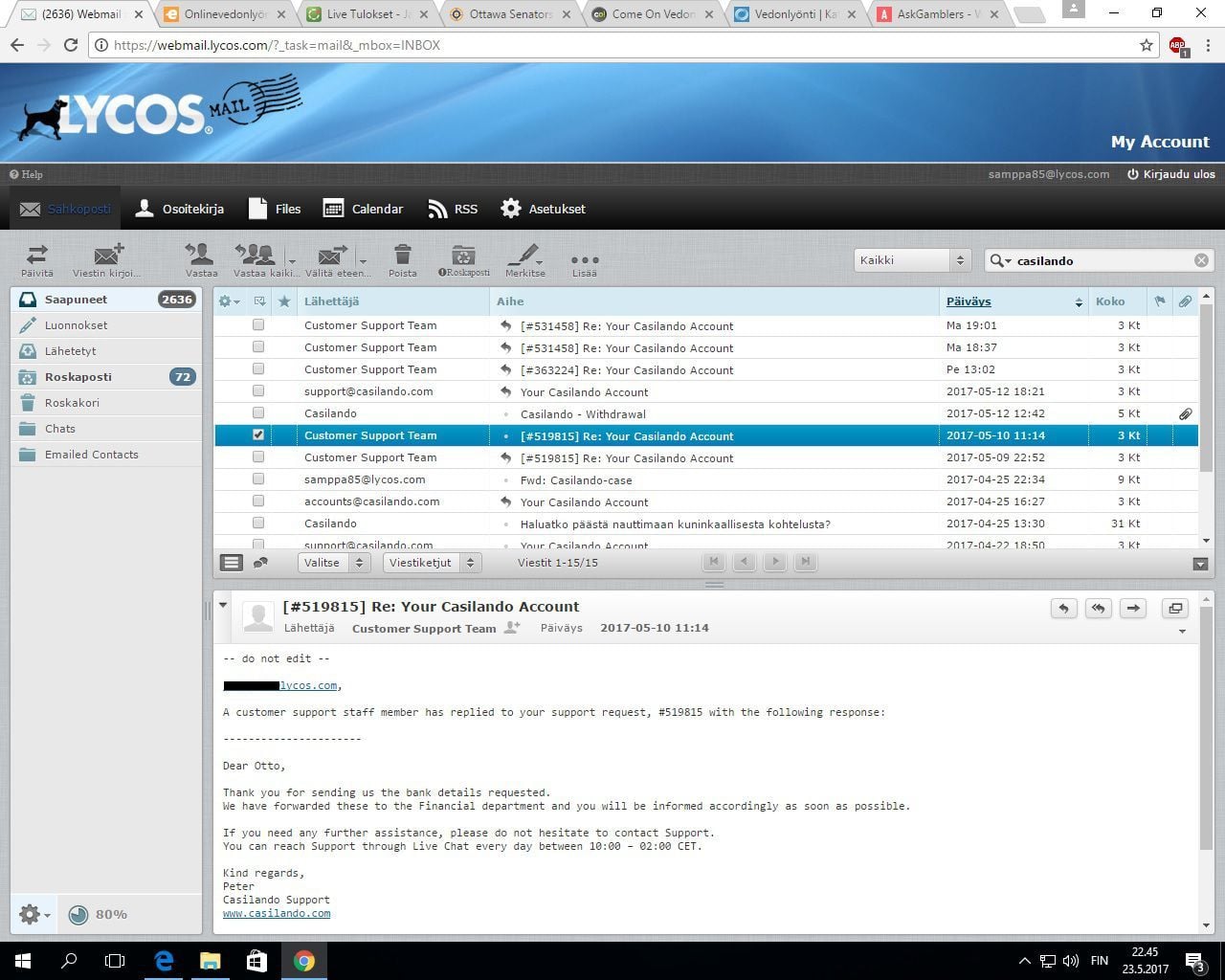
Task: Open the Osoitekirja address book
Action: [180, 209]
